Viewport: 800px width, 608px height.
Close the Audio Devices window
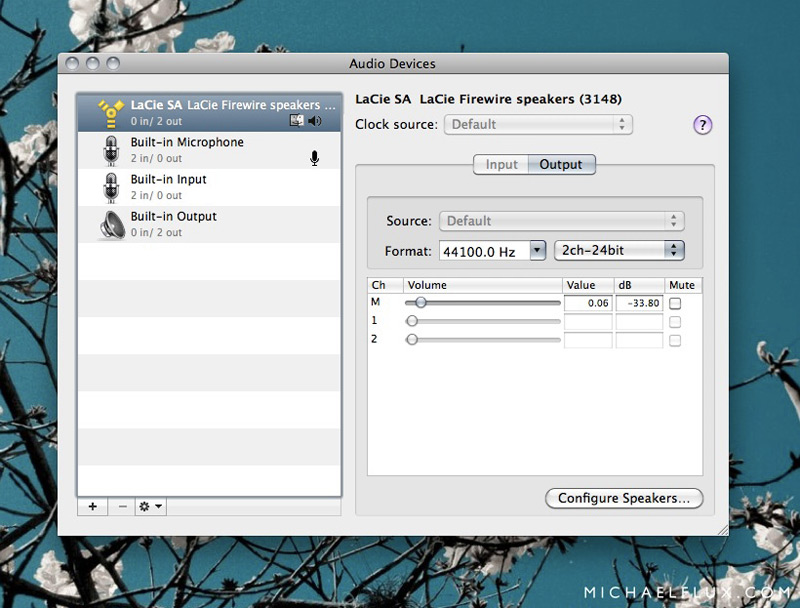(x=72, y=64)
